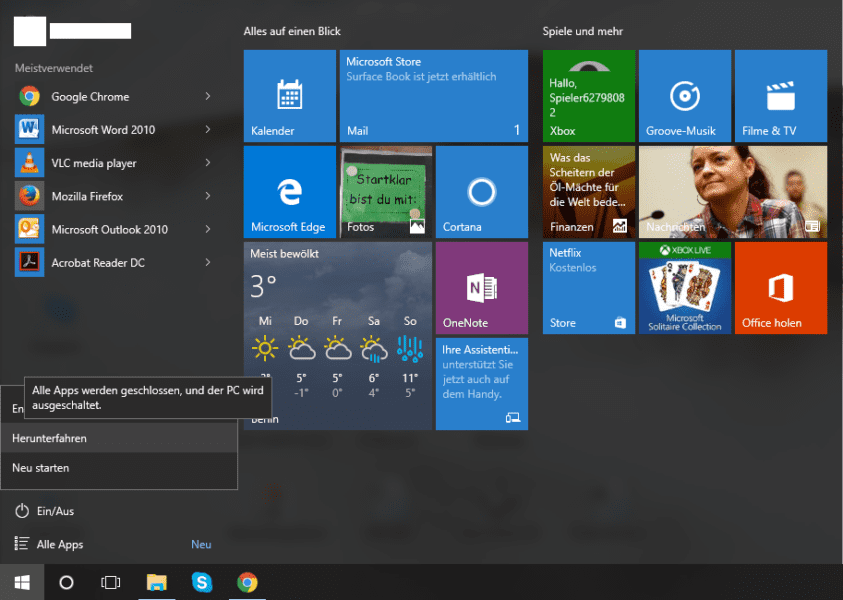Open the Kalender tile
Image resolution: width=843 pixels, height=600 pixels.
pyautogui.click(x=289, y=96)
